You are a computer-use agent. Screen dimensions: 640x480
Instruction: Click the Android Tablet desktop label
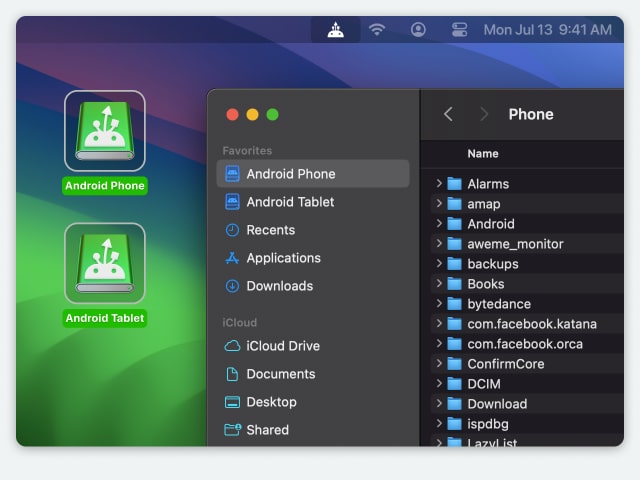(x=105, y=318)
